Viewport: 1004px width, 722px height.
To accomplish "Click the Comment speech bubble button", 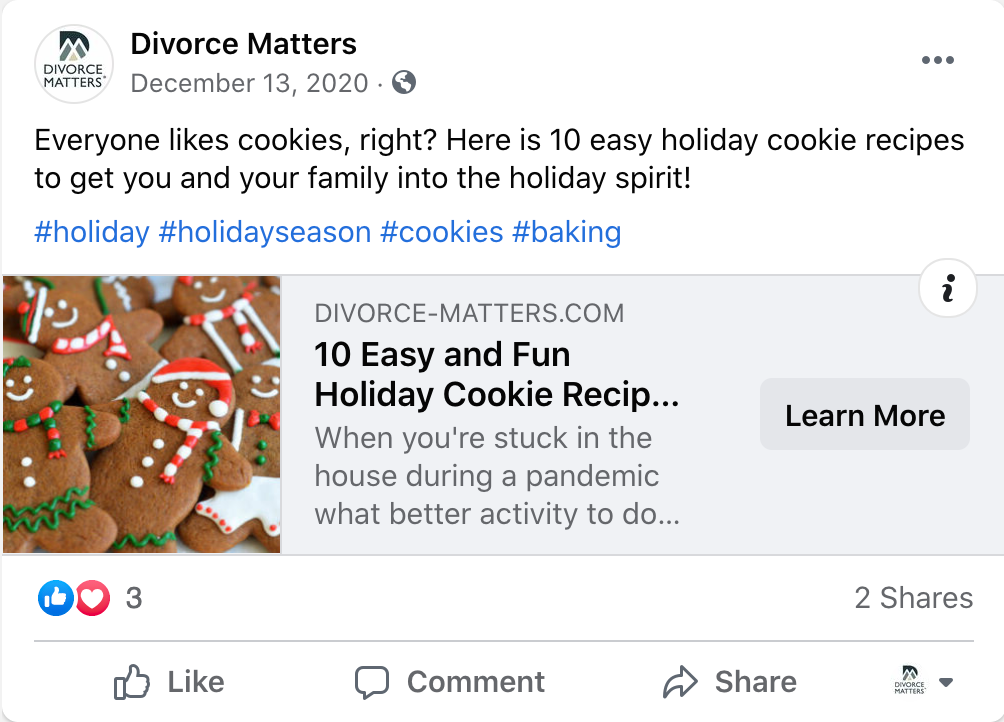I will (450, 683).
